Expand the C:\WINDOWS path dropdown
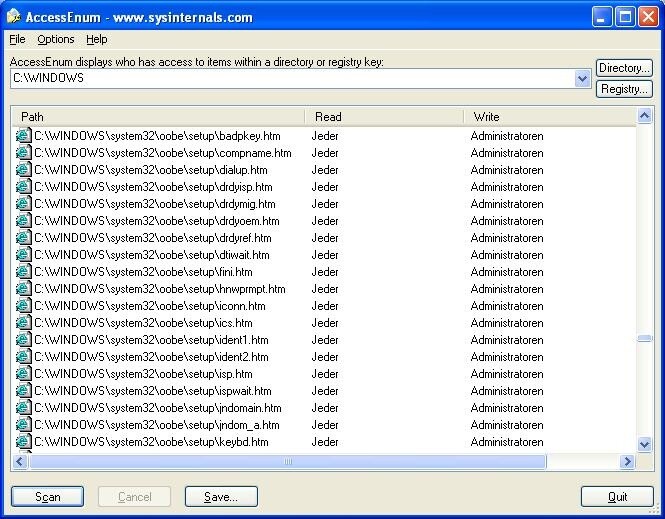The width and height of the screenshot is (665, 519). tap(582, 78)
